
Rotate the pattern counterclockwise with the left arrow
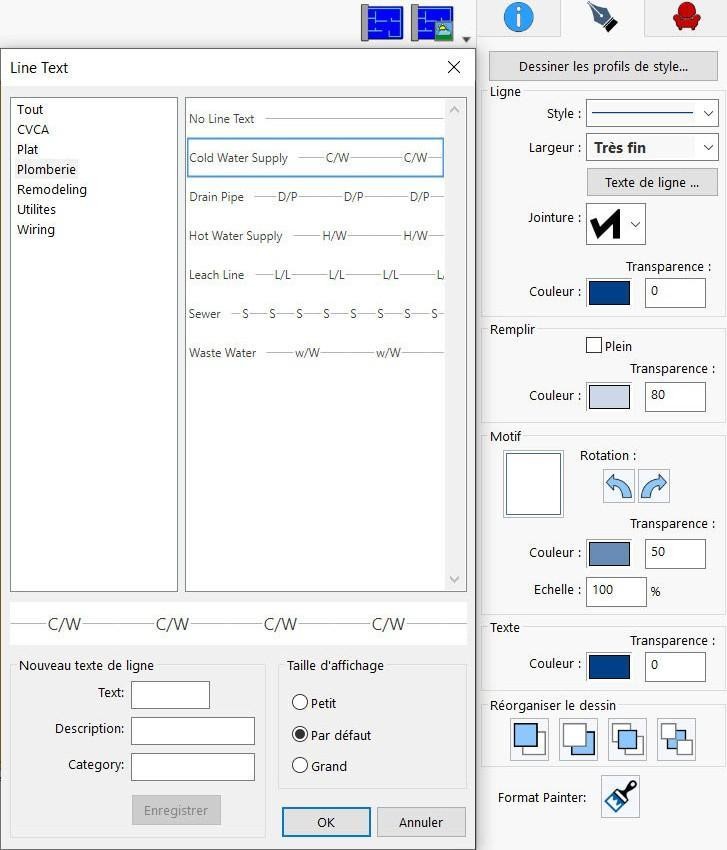(x=618, y=486)
